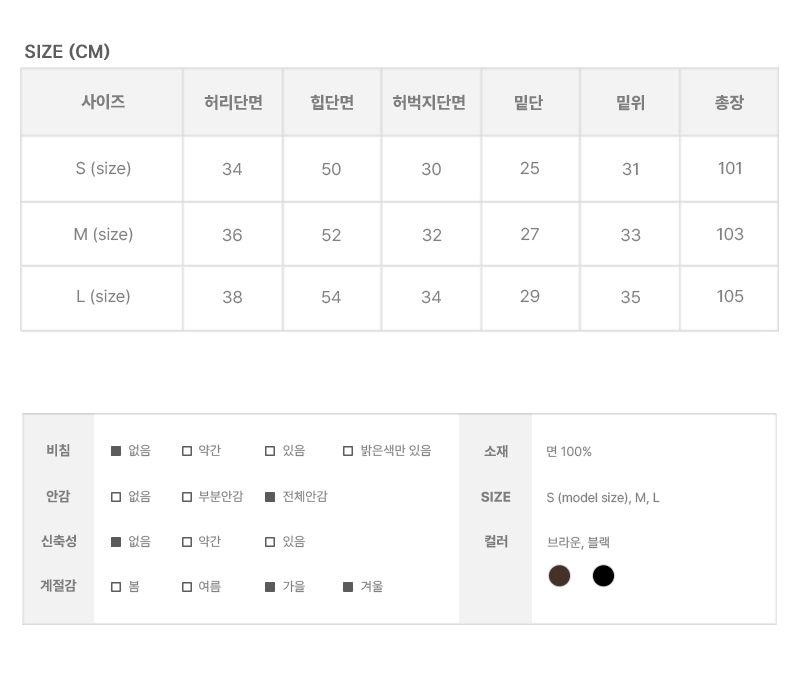Screen dimensions: 800x686
Task: Uncheck 없음 in the 비침 row
Action: coord(116,451)
